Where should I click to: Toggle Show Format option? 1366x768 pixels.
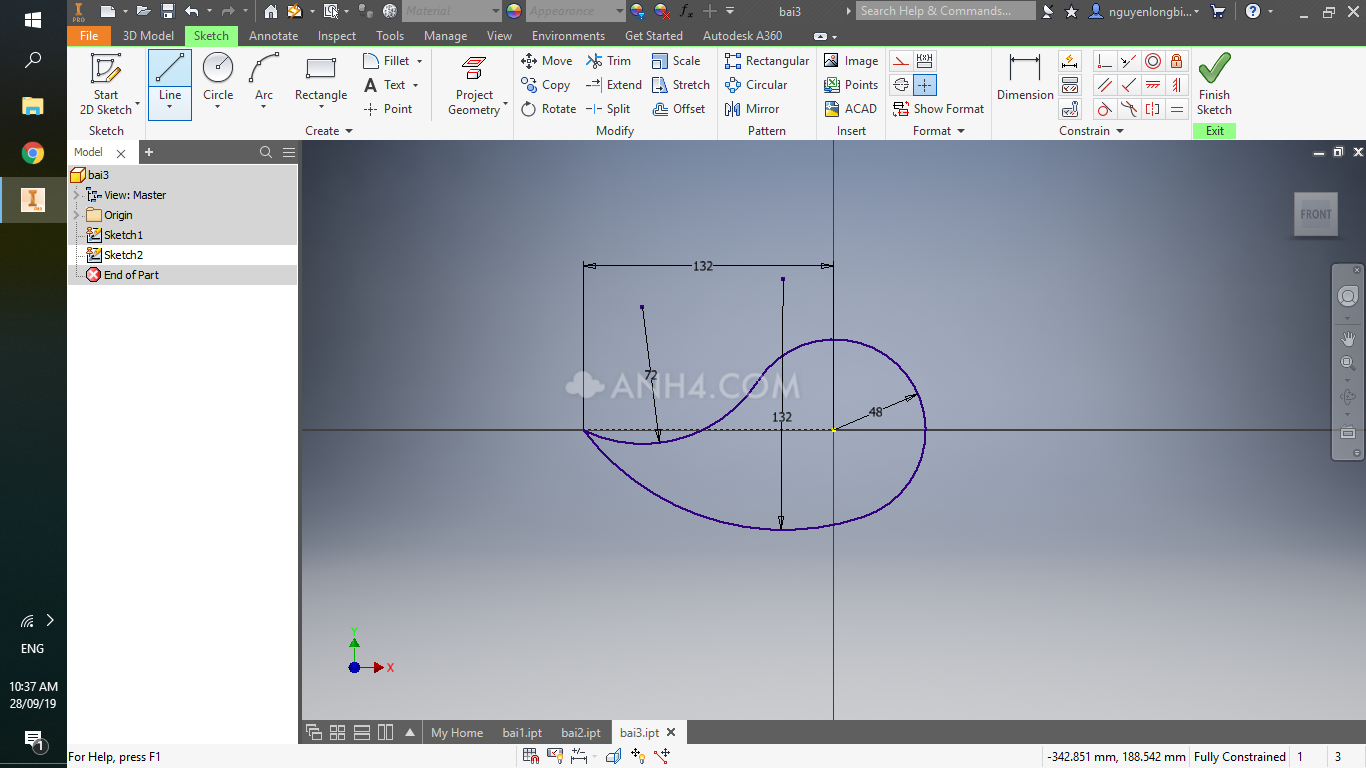[938, 109]
